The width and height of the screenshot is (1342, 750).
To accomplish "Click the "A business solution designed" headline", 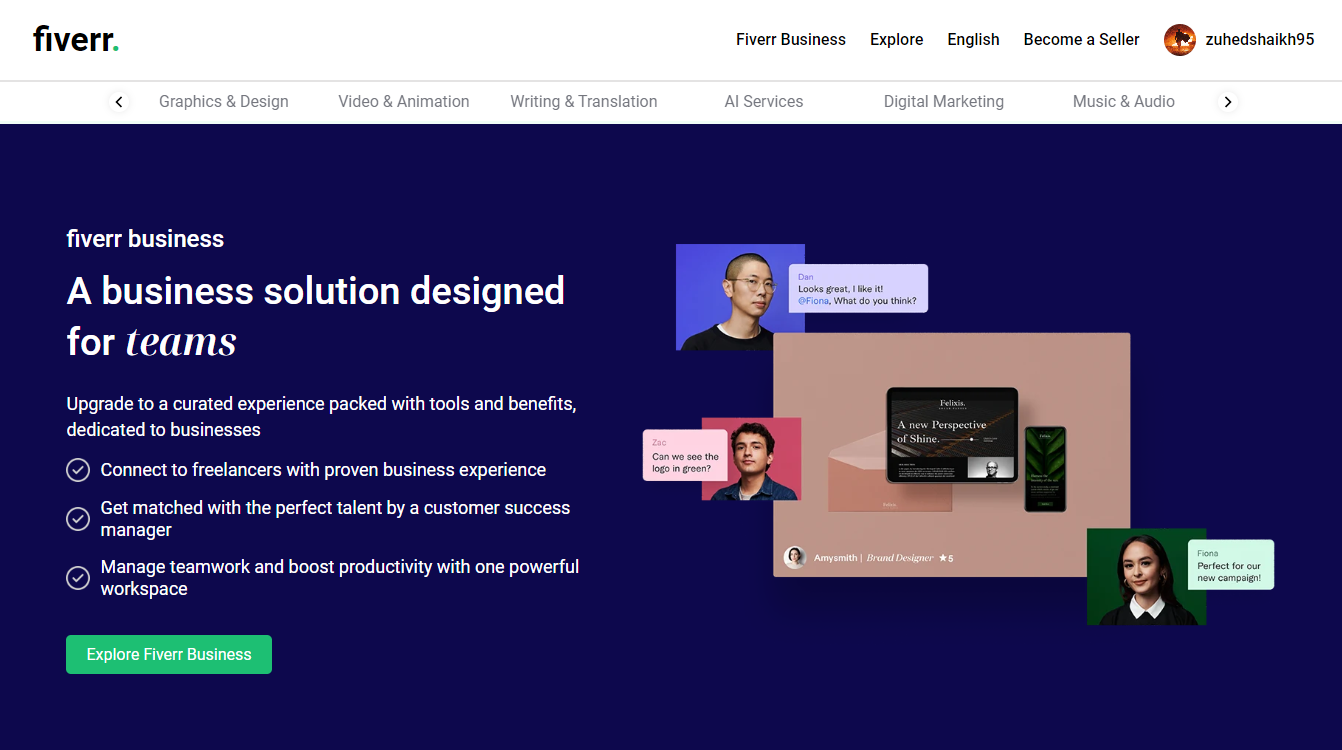I will 316,316.
